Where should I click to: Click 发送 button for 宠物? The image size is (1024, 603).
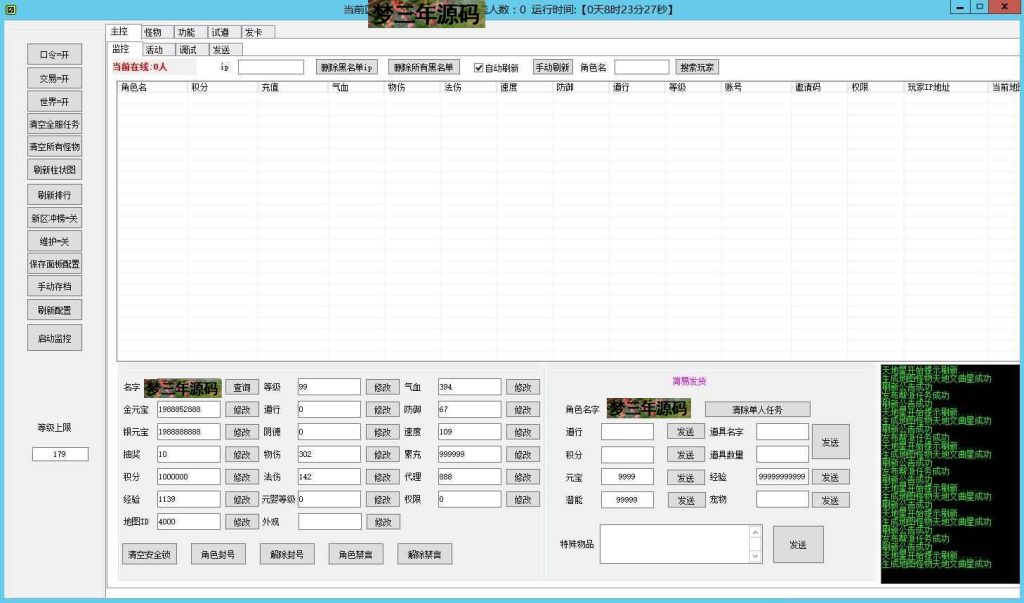coord(831,500)
